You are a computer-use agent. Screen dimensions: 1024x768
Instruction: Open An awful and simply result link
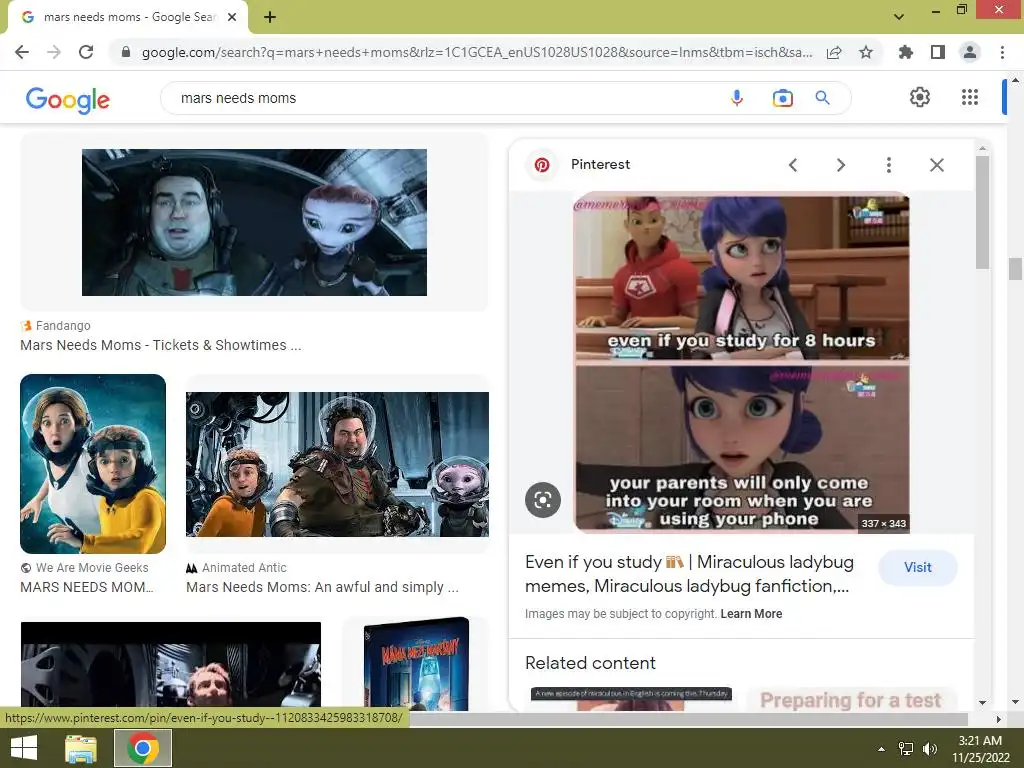(323, 587)
